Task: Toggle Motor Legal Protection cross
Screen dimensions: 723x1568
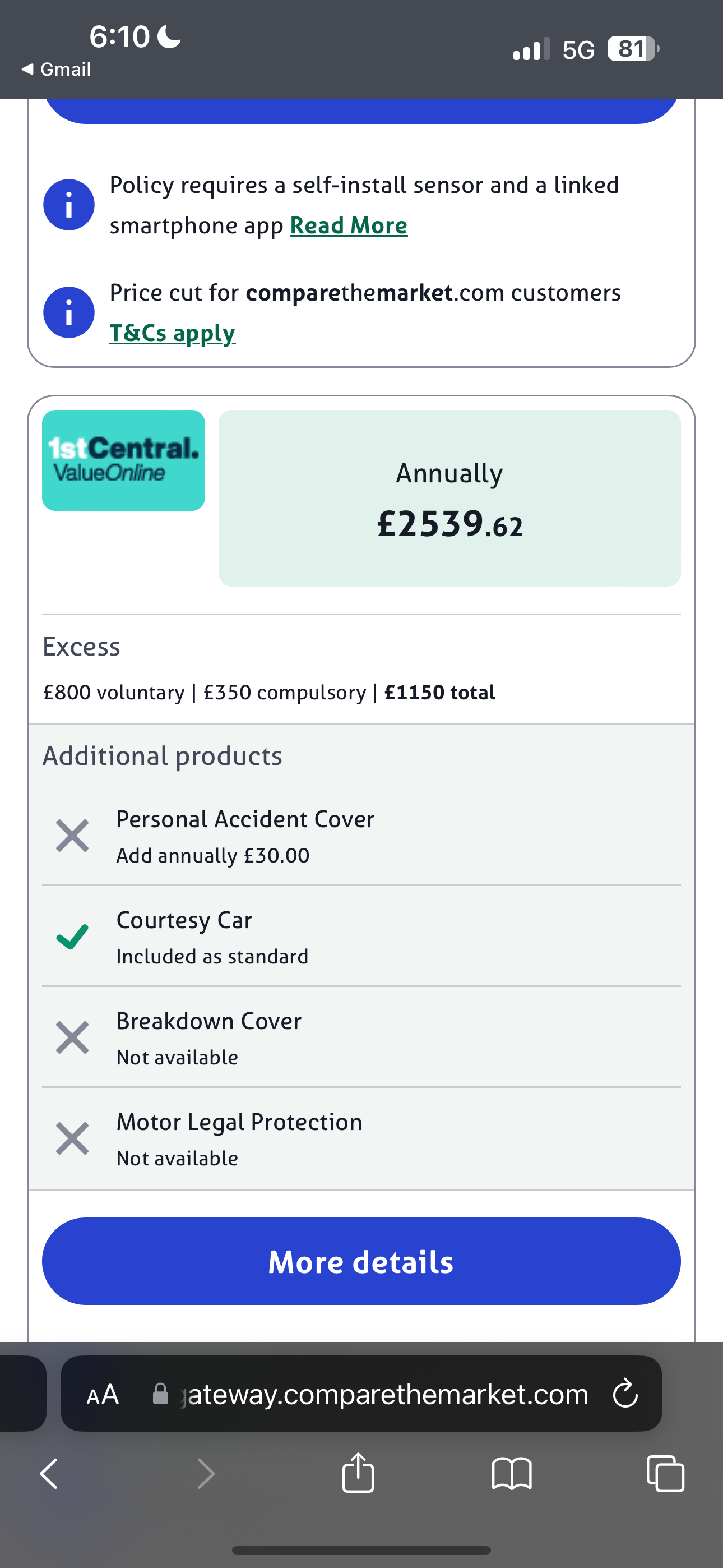Action: [x=72, y=1138]
